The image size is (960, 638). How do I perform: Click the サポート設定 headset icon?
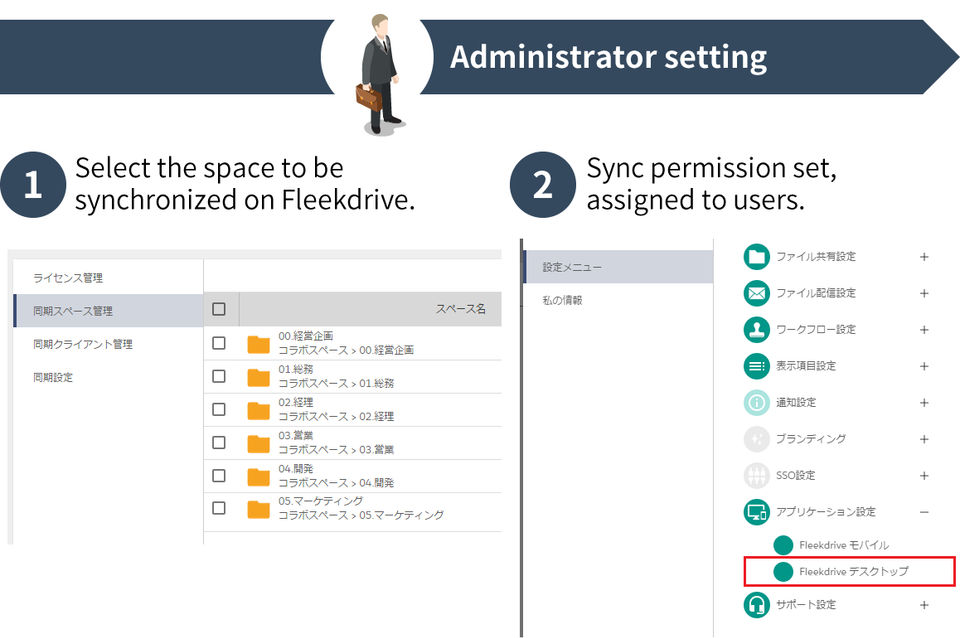coord(757,605)
